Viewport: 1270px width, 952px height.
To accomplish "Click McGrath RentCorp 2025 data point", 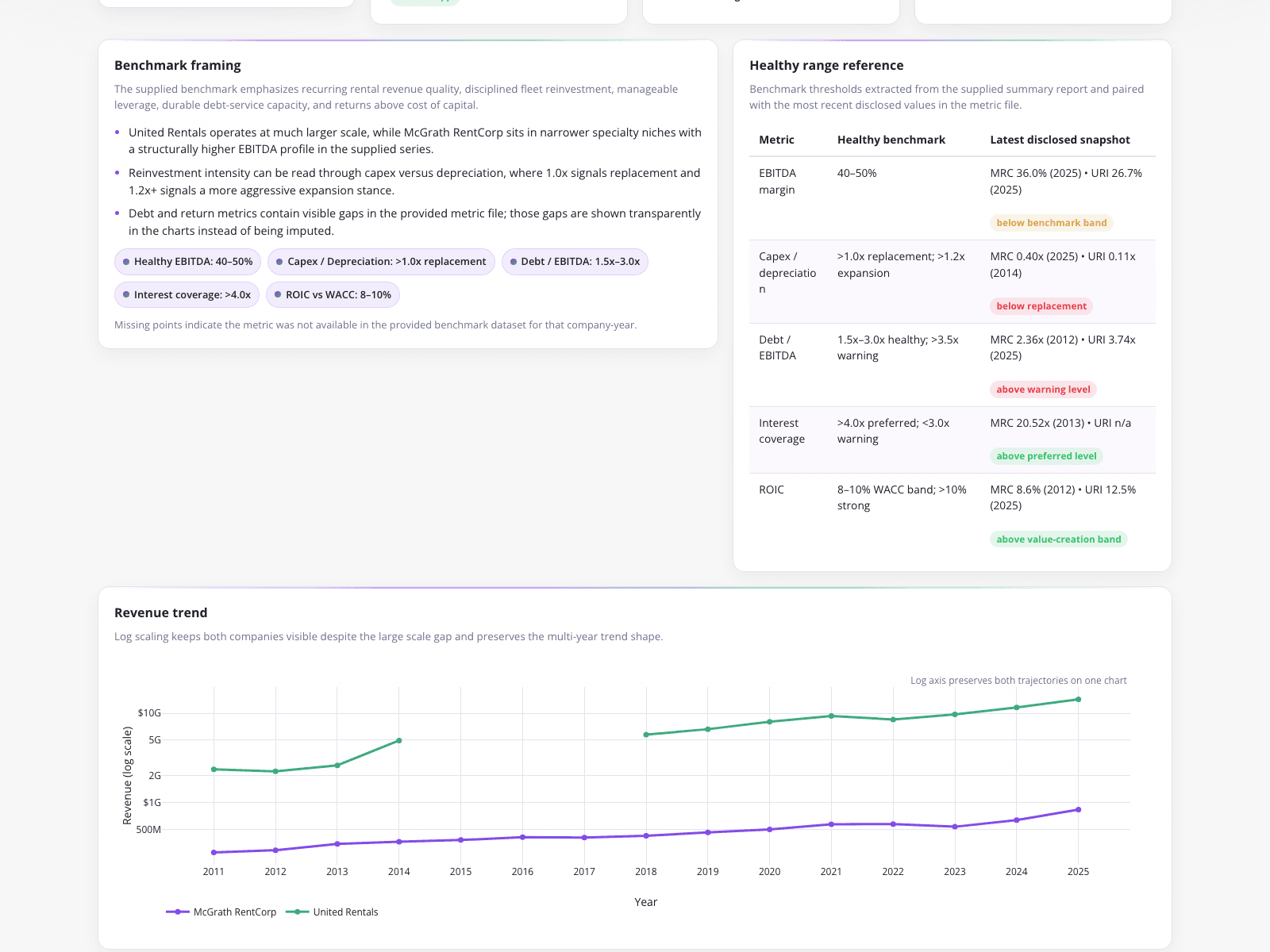I will coord(1078,810).
